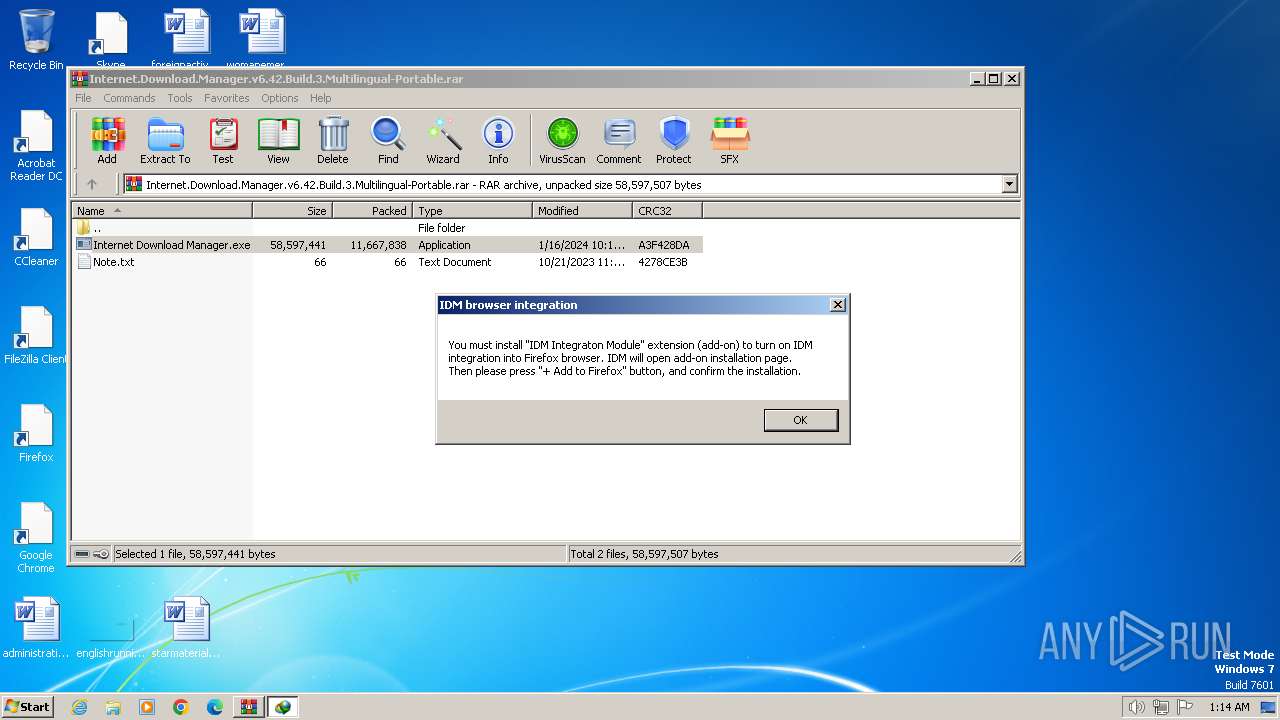The width and height of the screenshot is (1280, 720).
Task: Open Skype desktop shortcut
Action: click(110, 40)
